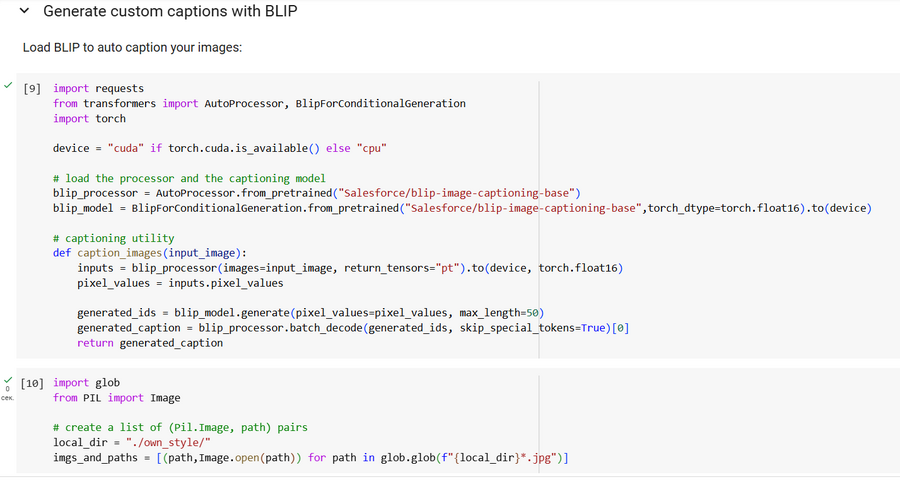Collapse the Generate custom captions section
Viewport: 900px width, 482px height.
click(25, 12)
